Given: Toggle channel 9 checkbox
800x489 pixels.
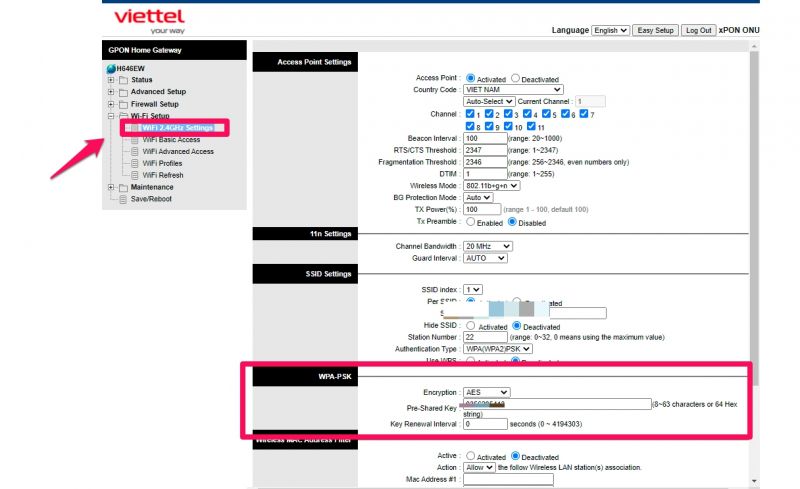Looking at the screenshot, I should pyautogui.click(x=489, y=126).
